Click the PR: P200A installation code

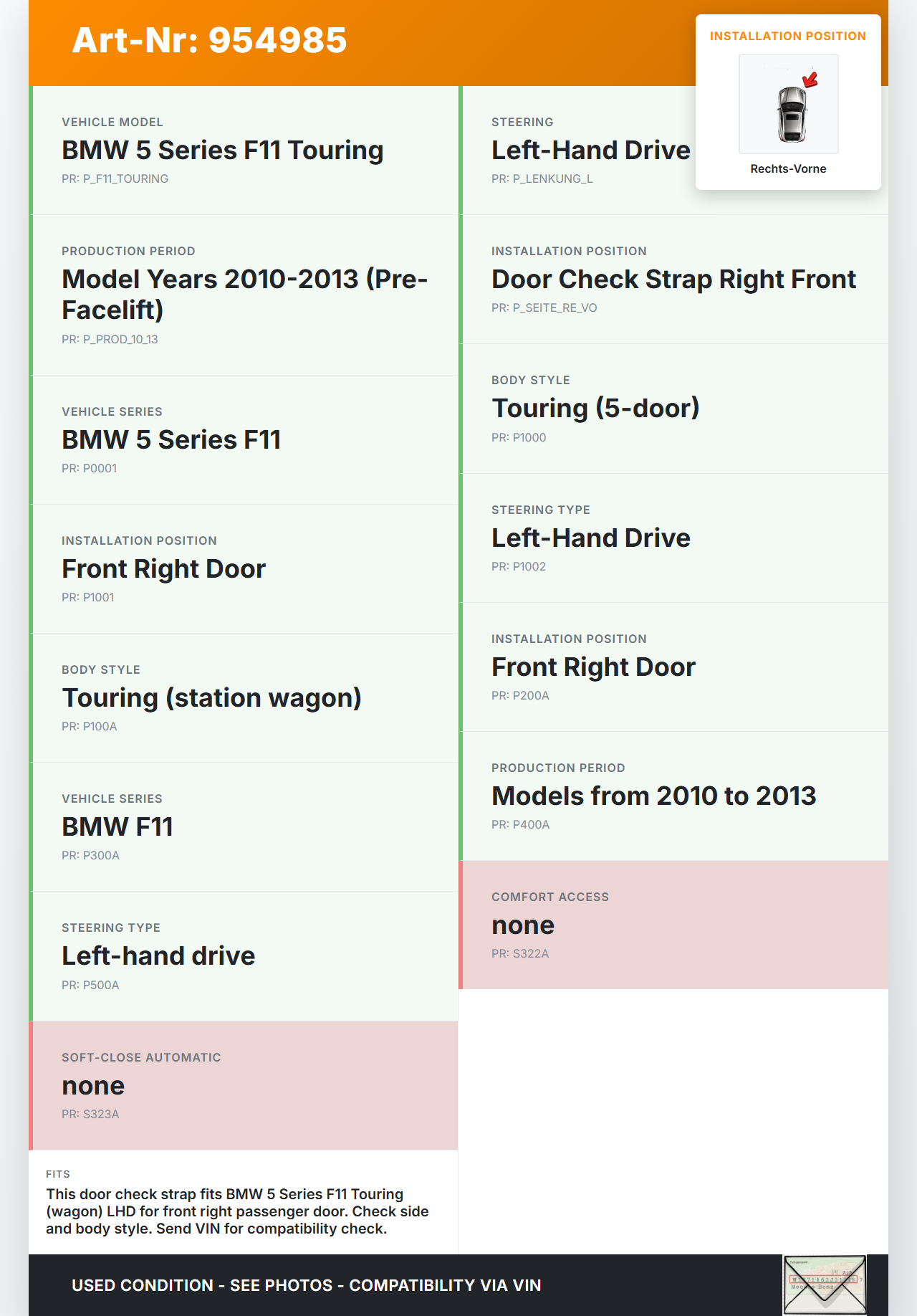point(521,695)
